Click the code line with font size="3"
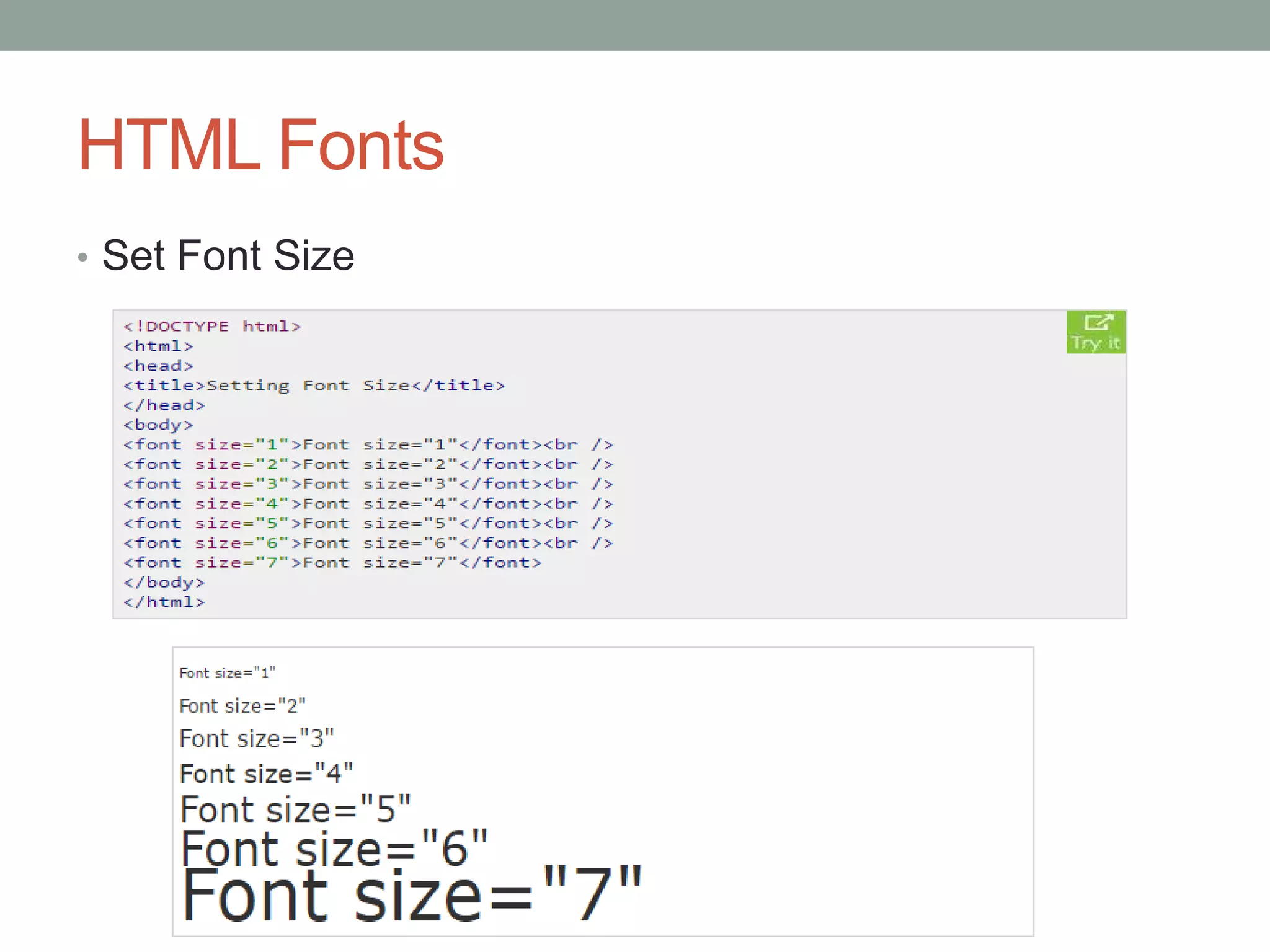The width and height of the screenshot is (1270, 952). click(x=368, y=484)
